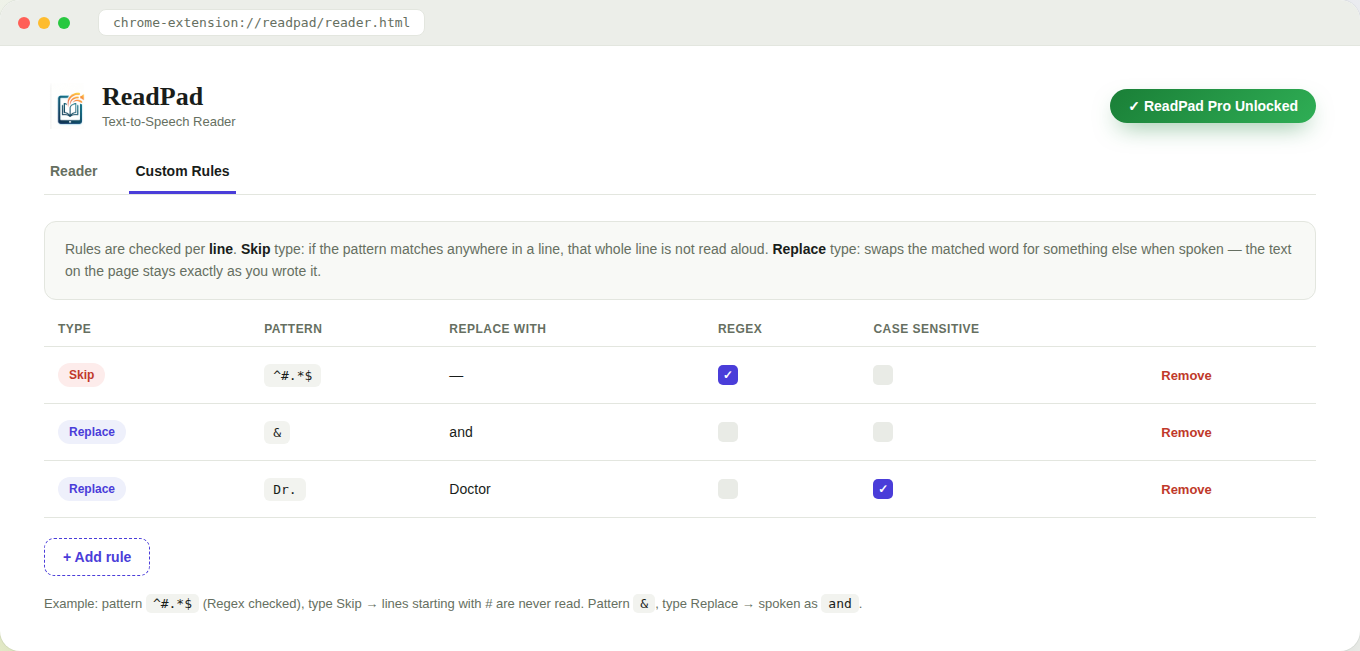The height and width of the screenshot is (651, 1360).
Task: Click the Replace badge in the & row
Action: coord(92,432)
